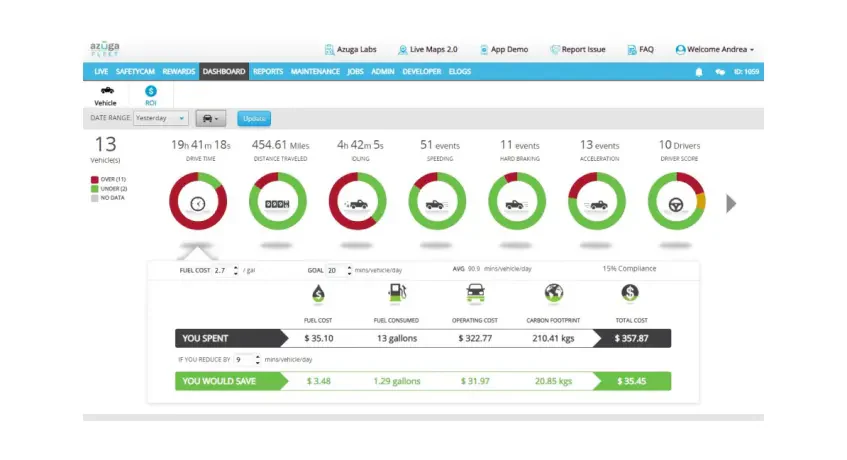Open the ELOGS tab
Image resolution: width=847 pixels, height=460 pixels.
tap(460, 71)
